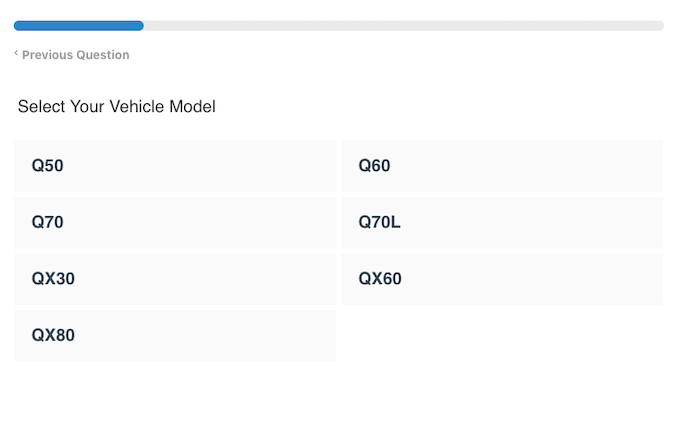This screenshot has height=430, width=700.
Task: Select the Q50 vehicle model
Action: (175, 166)
